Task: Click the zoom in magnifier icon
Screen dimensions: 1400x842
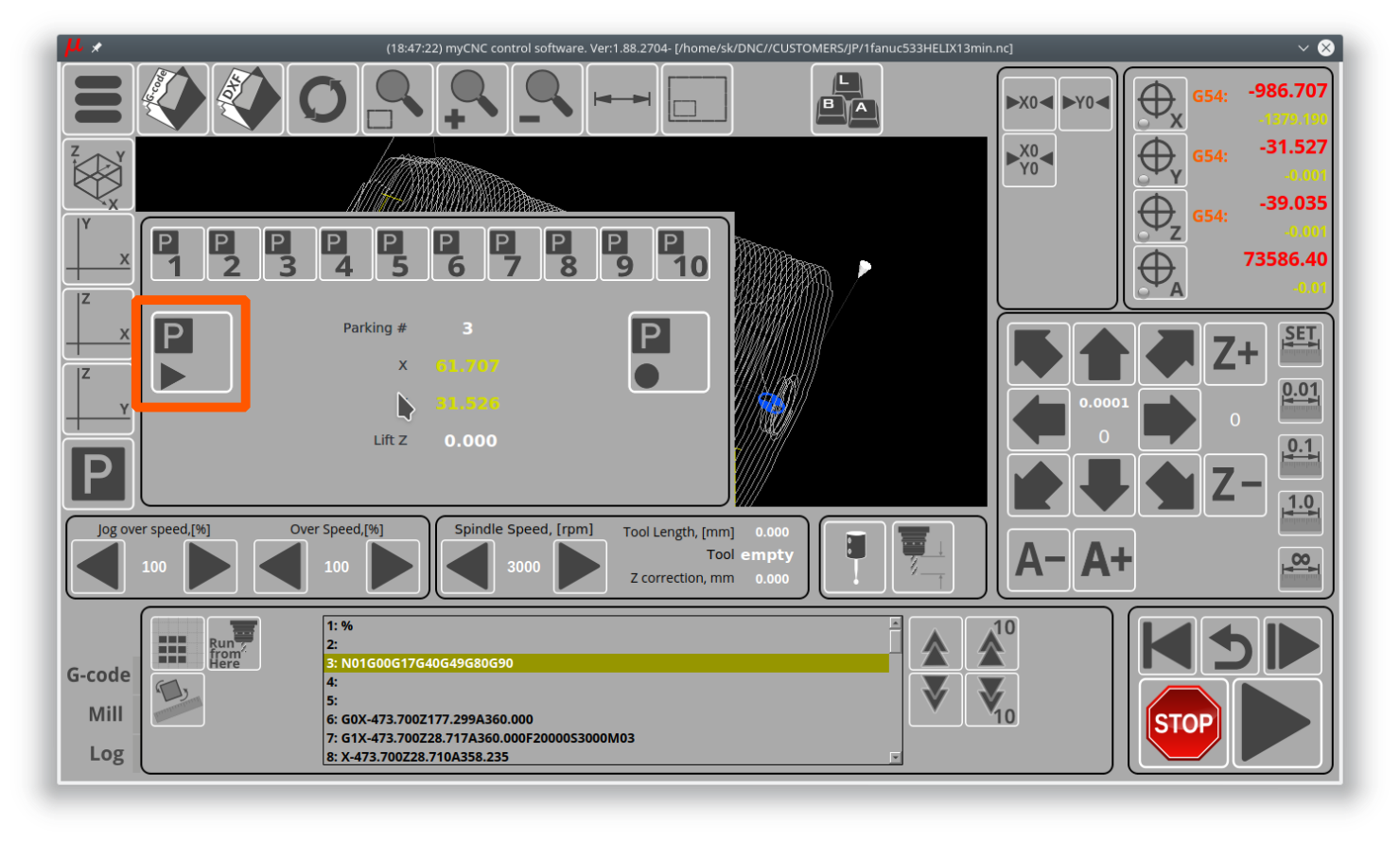Action: 472,99
